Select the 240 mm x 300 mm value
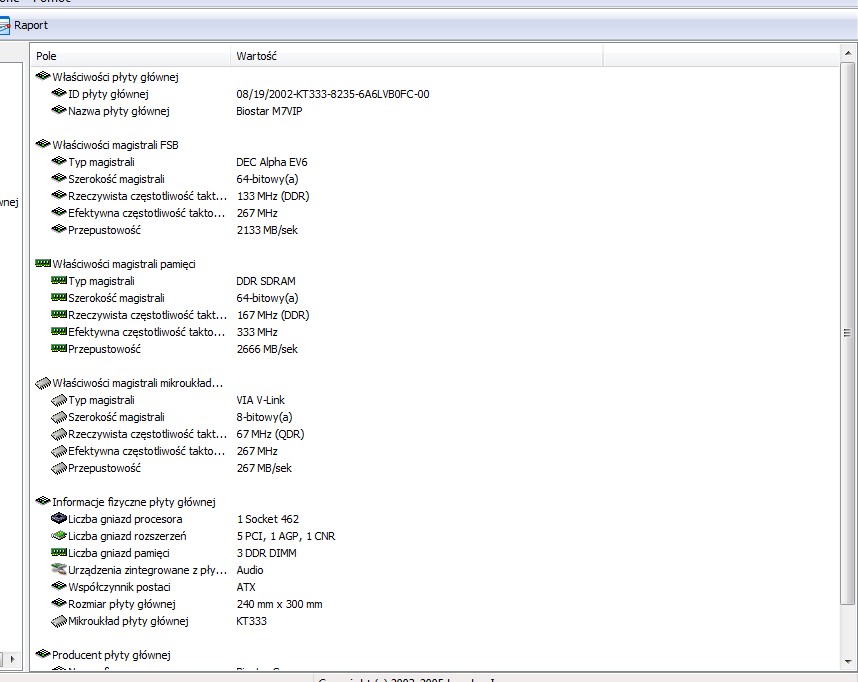The height and width of the screenshot is (682, 858). [280, 604]
